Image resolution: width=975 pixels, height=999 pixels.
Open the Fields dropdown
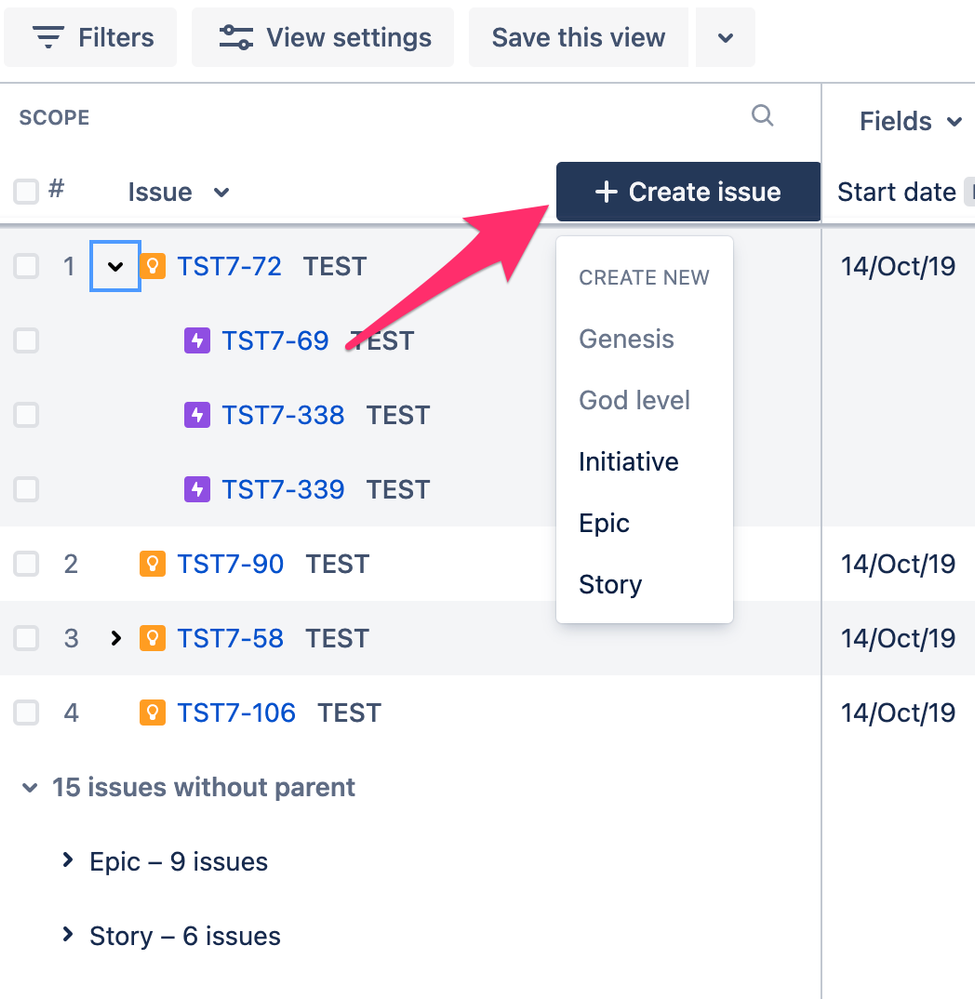pyautogui.click(x=909, y=120)
